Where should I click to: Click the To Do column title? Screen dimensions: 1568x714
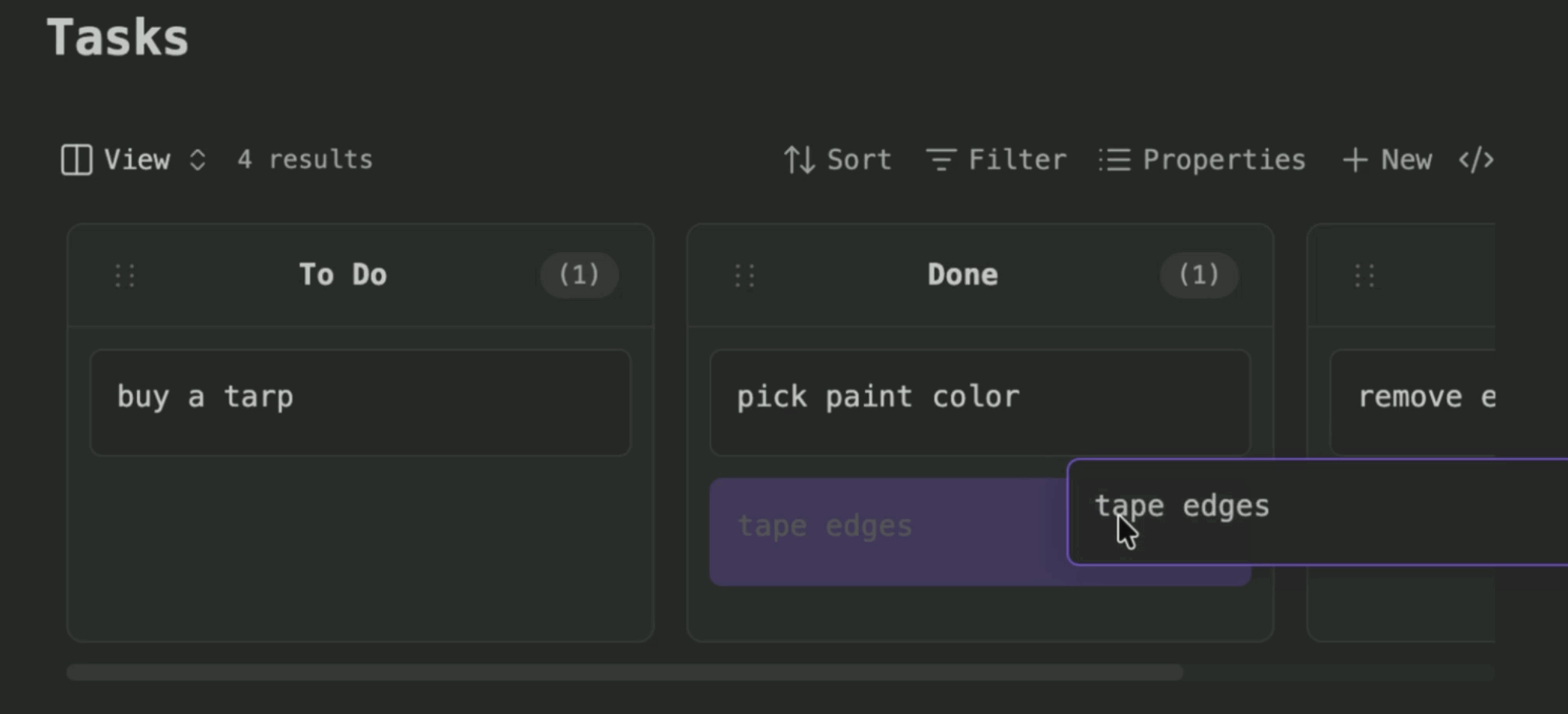(x=343, y=275)
